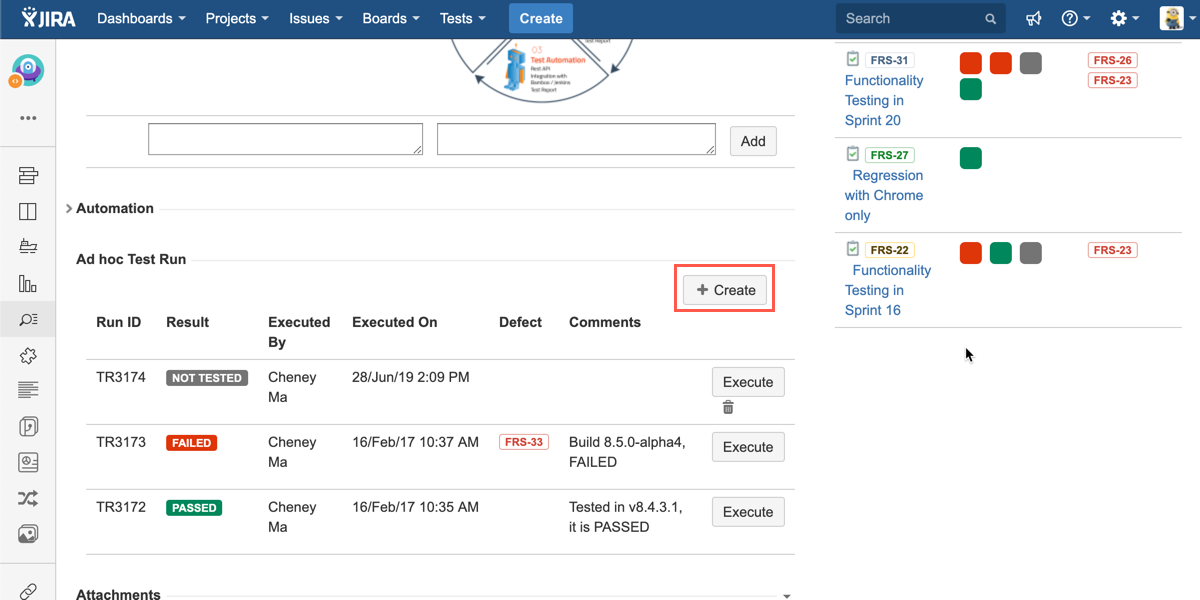
Task: Click the green status square for FRS-27
Action: coord(970,158)
